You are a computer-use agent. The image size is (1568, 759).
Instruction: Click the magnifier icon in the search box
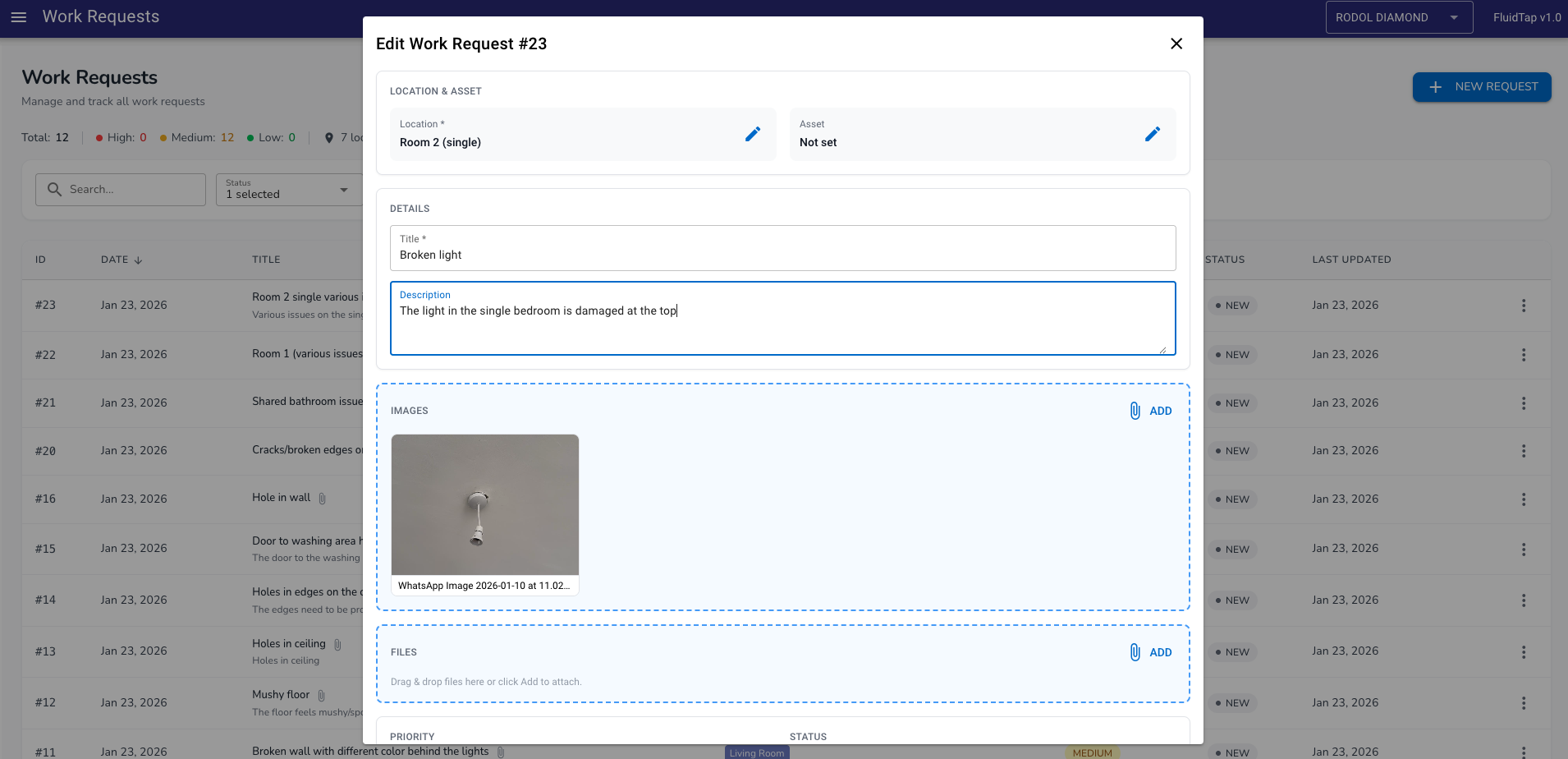tap(54, 189)
